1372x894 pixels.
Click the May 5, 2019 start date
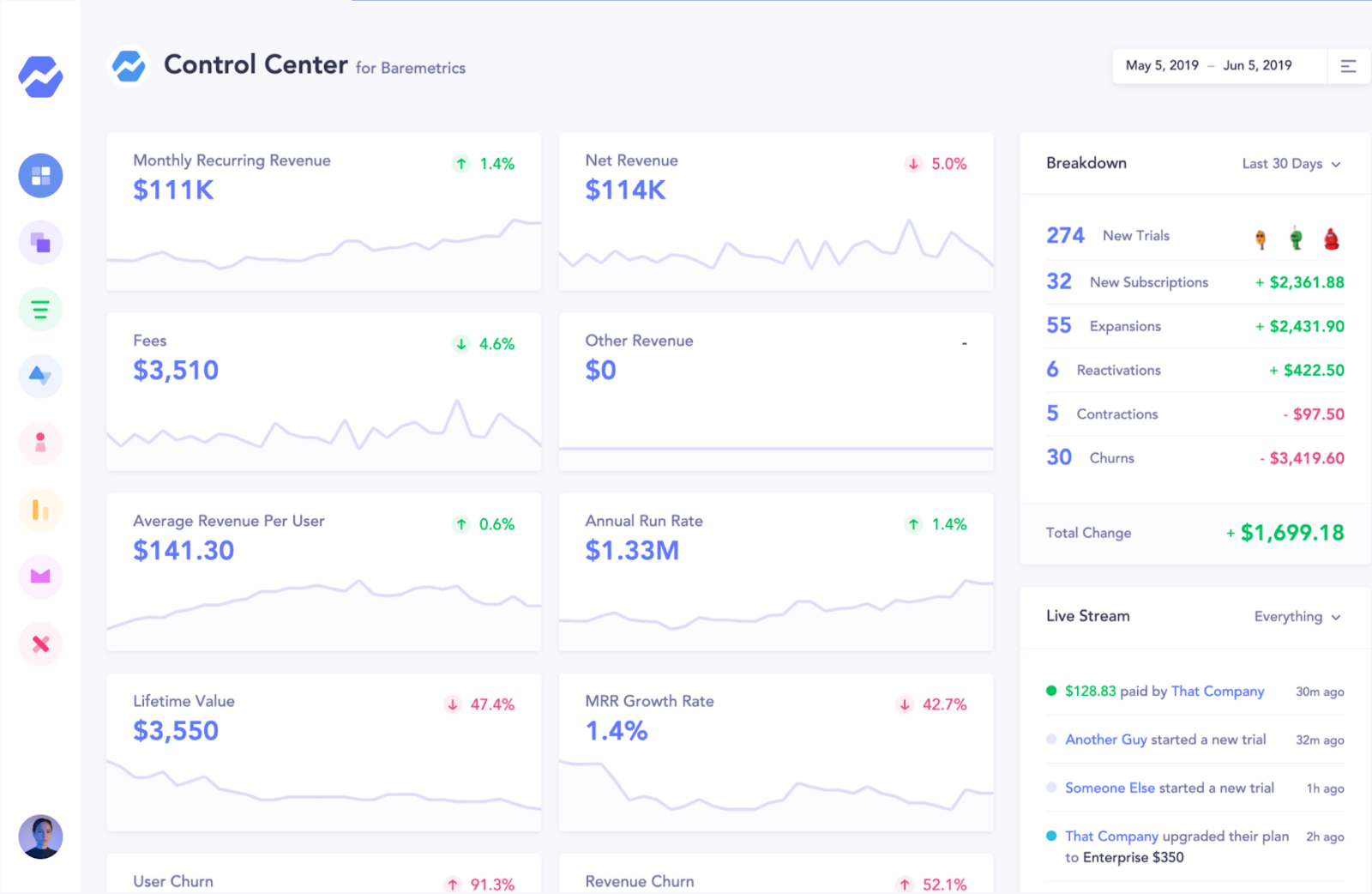1162,65
